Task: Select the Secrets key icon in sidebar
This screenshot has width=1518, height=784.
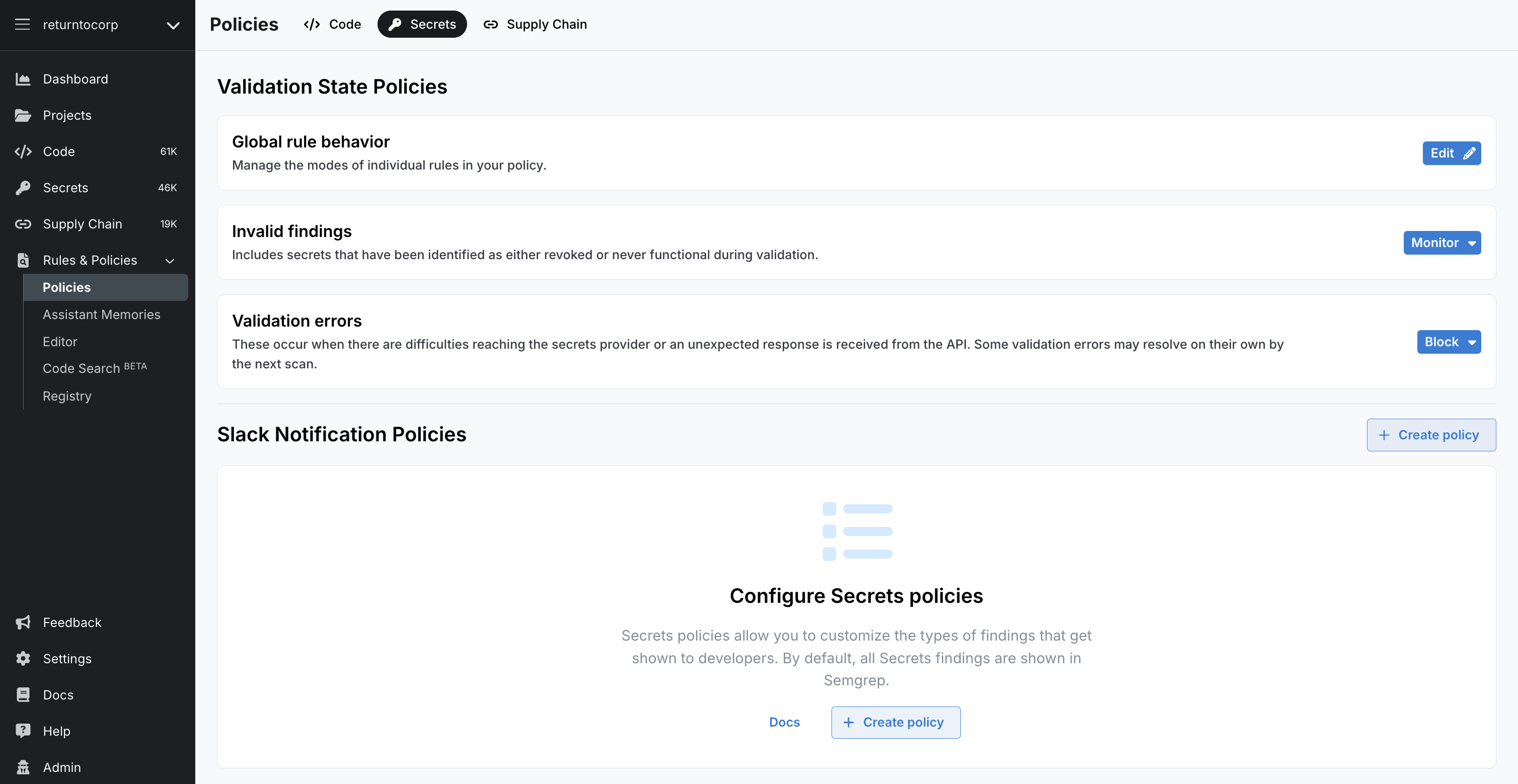Action: [22, 187]
